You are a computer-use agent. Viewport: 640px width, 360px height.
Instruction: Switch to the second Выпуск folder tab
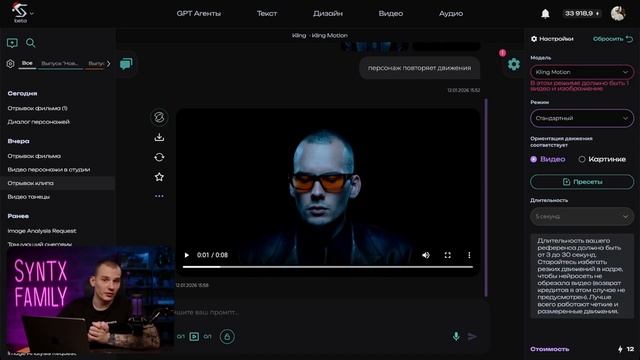point(96,64)
